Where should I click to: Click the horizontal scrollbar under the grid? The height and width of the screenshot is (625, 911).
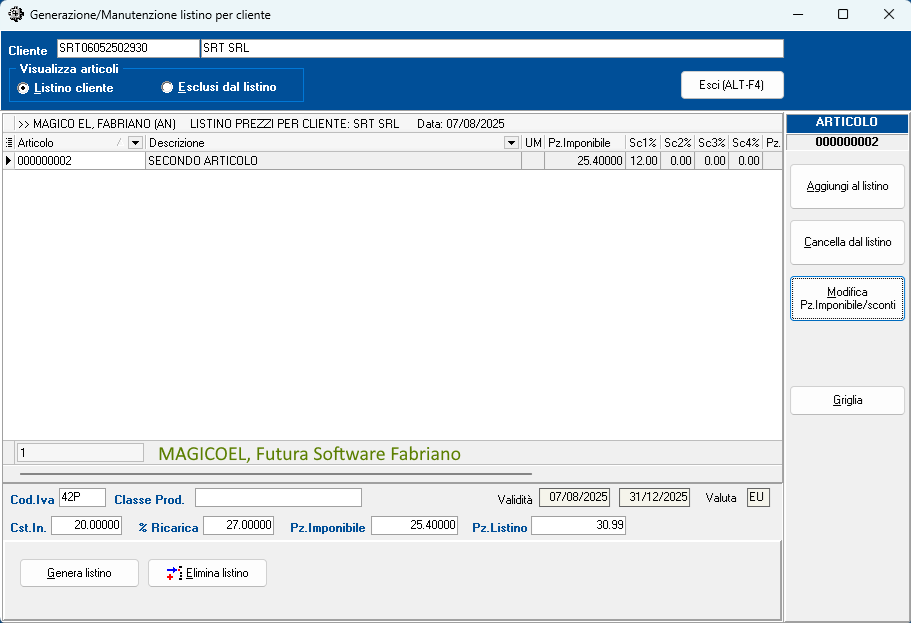(x=276, y=474)
